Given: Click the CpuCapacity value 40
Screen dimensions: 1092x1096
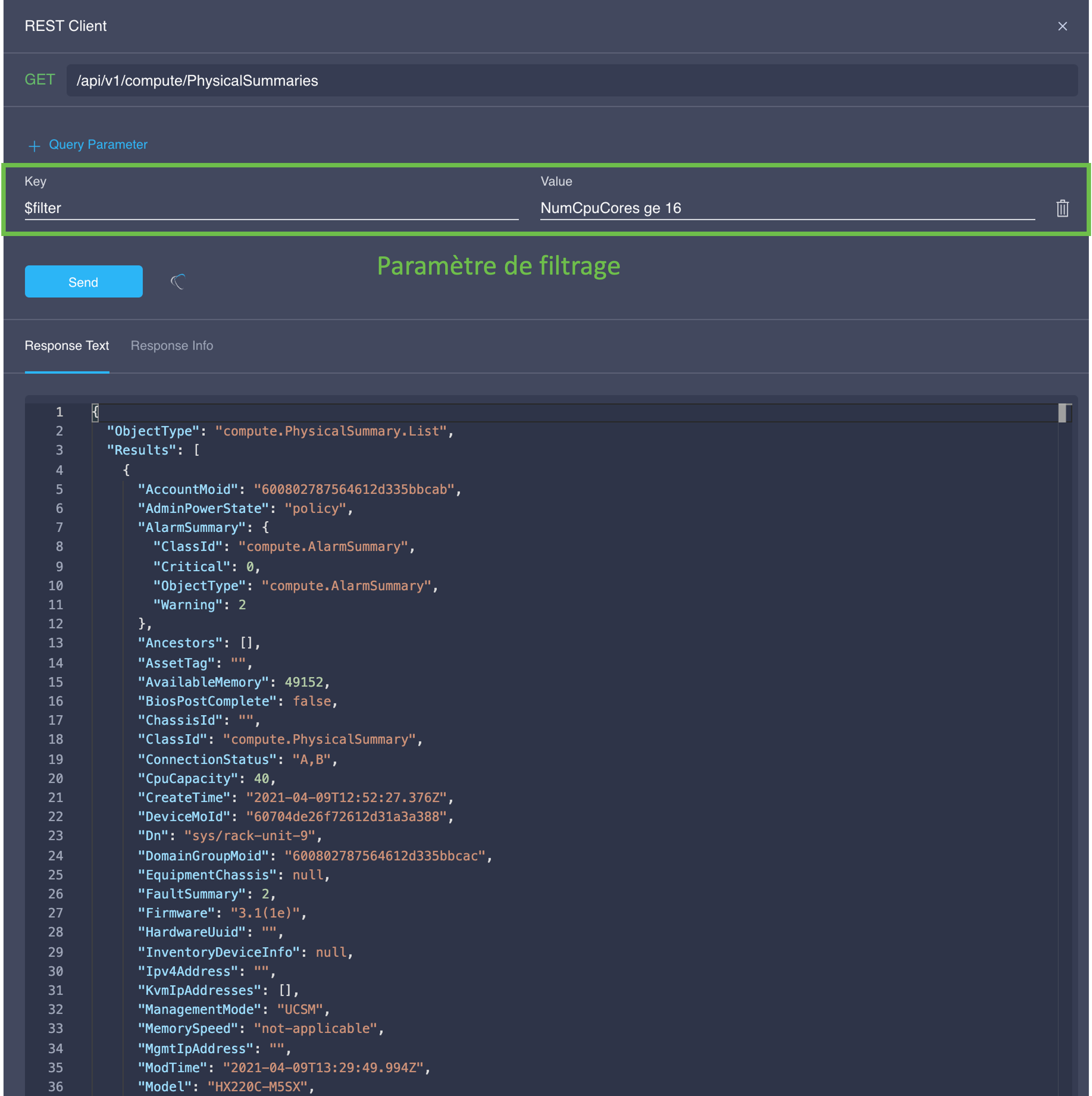Looking at the screenshot, I should pos(261,779).
